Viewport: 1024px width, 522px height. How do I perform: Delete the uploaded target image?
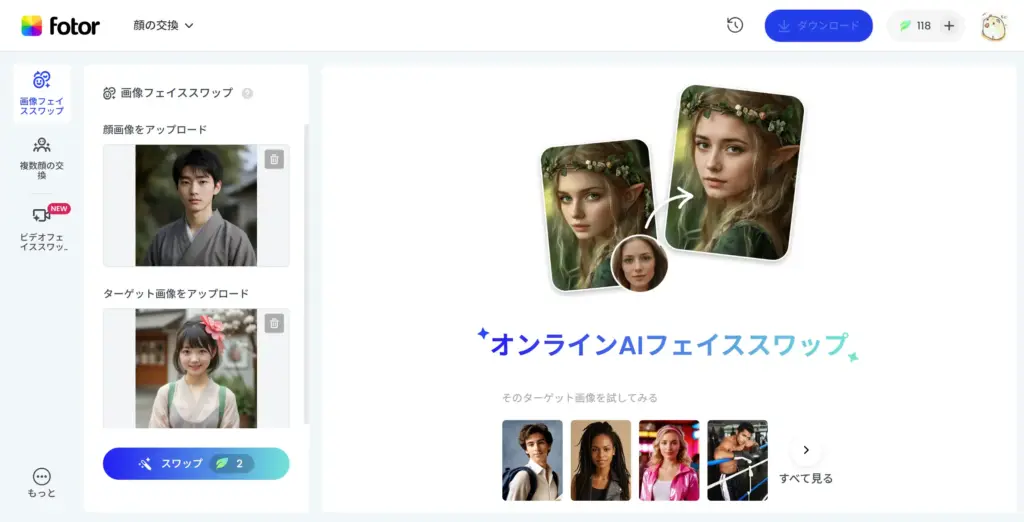pos(274,323)
